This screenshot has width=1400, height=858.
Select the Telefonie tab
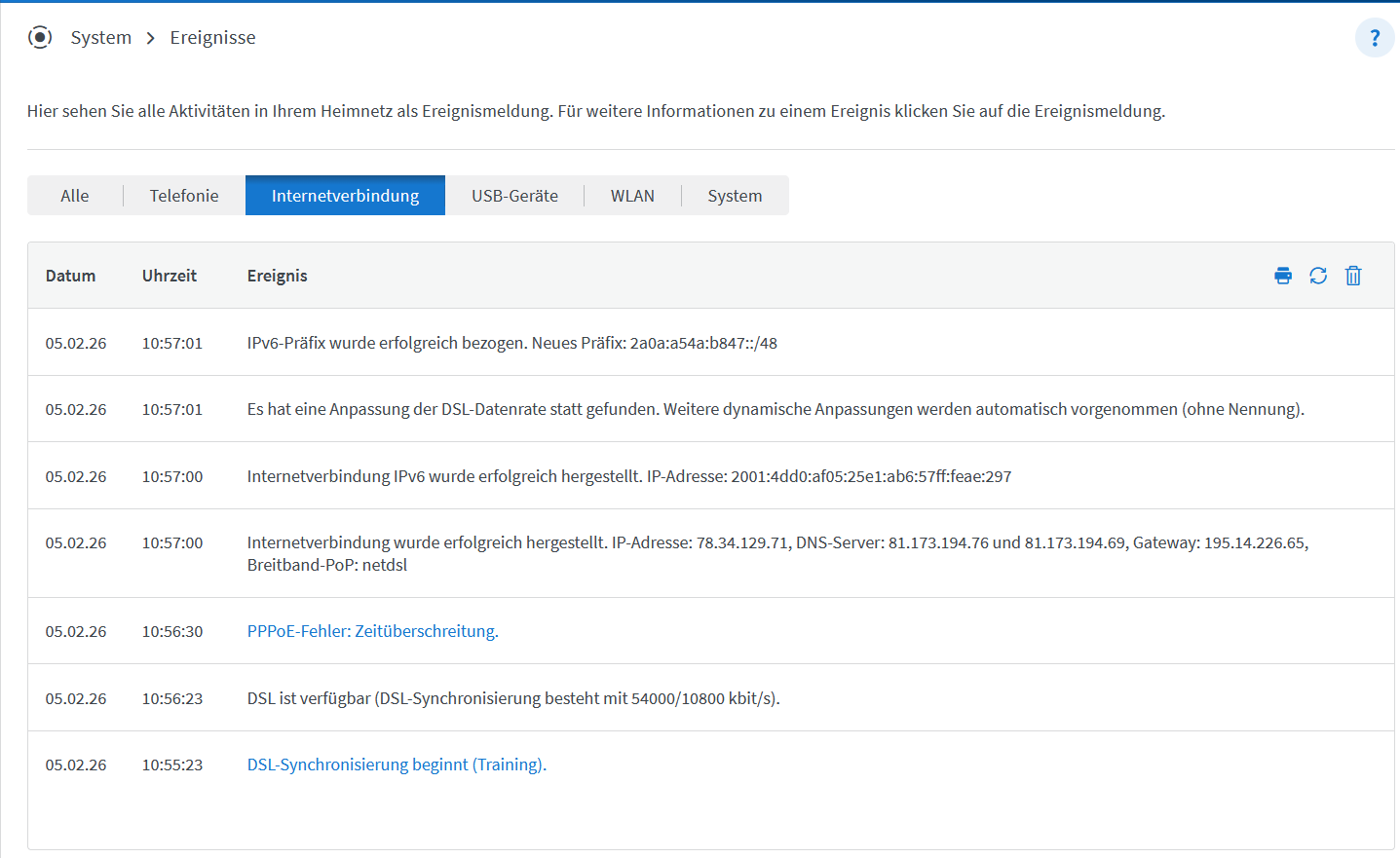[184, 196]
